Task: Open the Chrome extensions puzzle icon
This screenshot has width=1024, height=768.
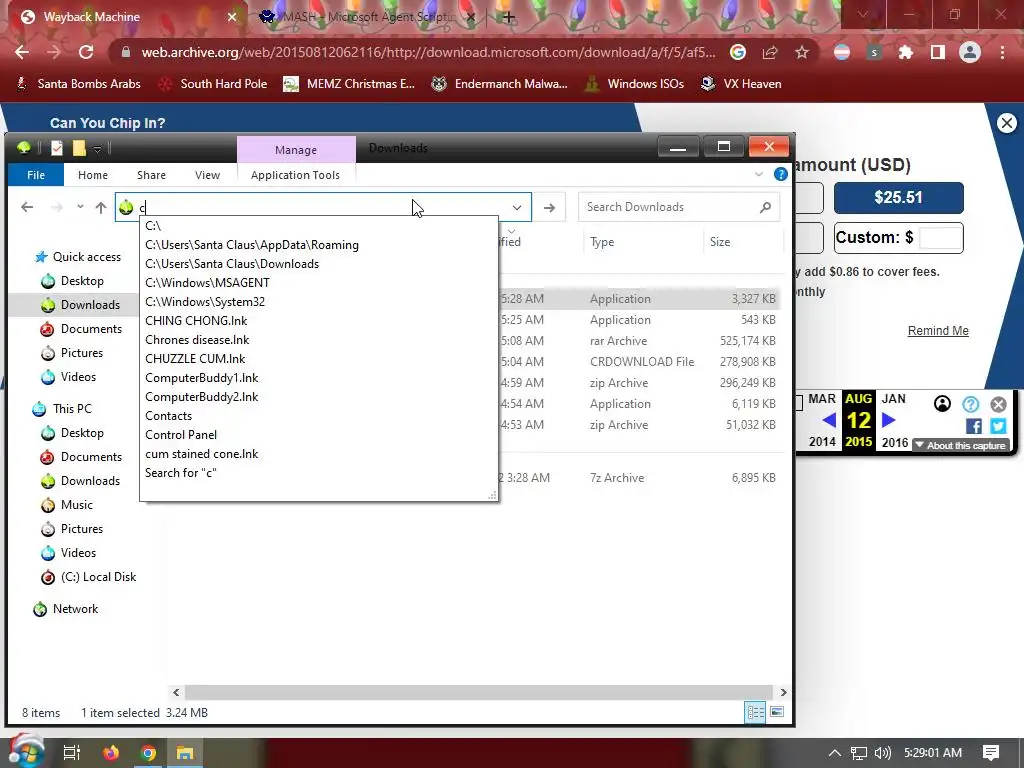Action: tap(905, 52)
